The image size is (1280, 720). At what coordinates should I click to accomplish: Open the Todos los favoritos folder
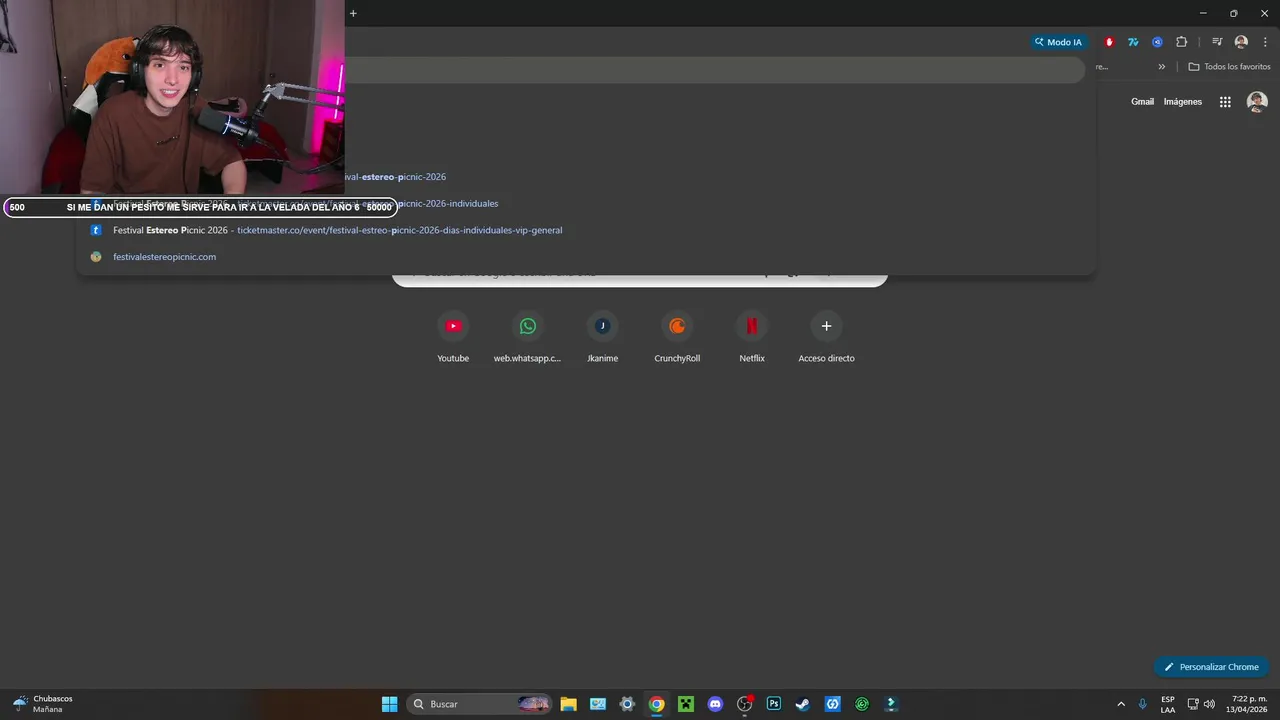click(x=1229, y=67)
